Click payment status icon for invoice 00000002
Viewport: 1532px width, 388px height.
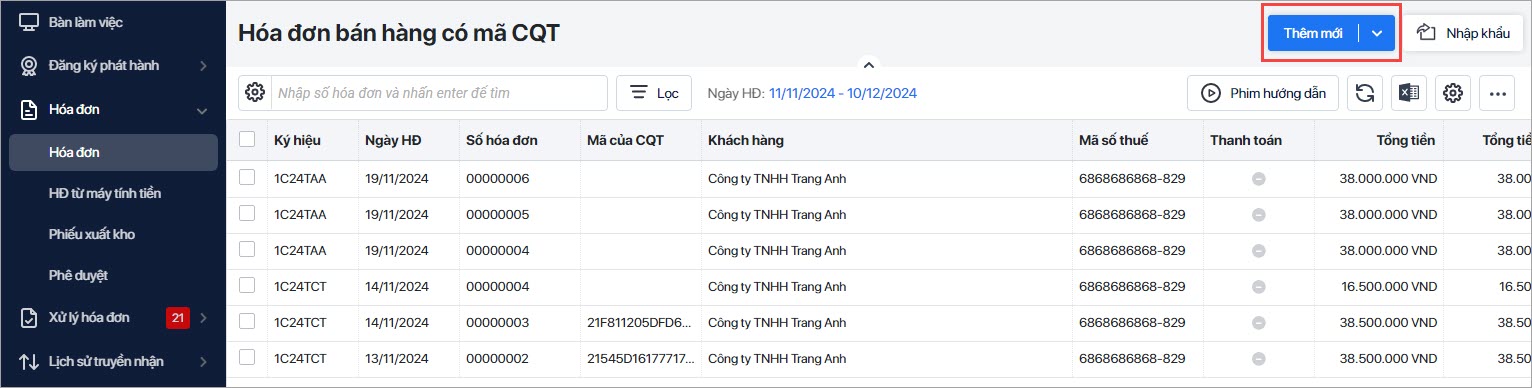point(1259,358)
